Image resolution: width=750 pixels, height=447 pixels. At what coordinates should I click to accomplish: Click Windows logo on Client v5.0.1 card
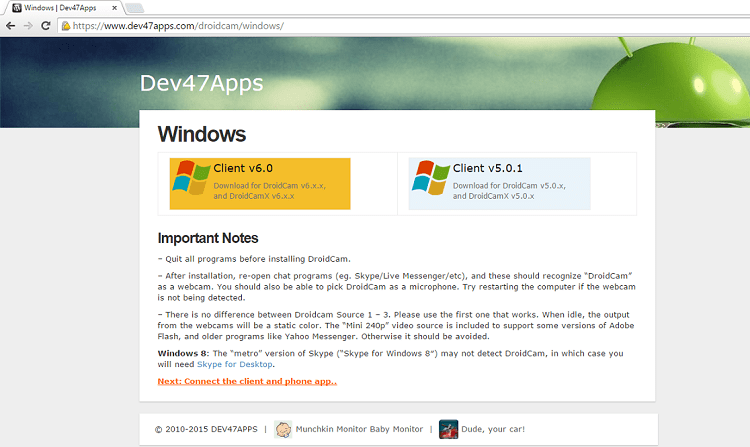point(431,177)
